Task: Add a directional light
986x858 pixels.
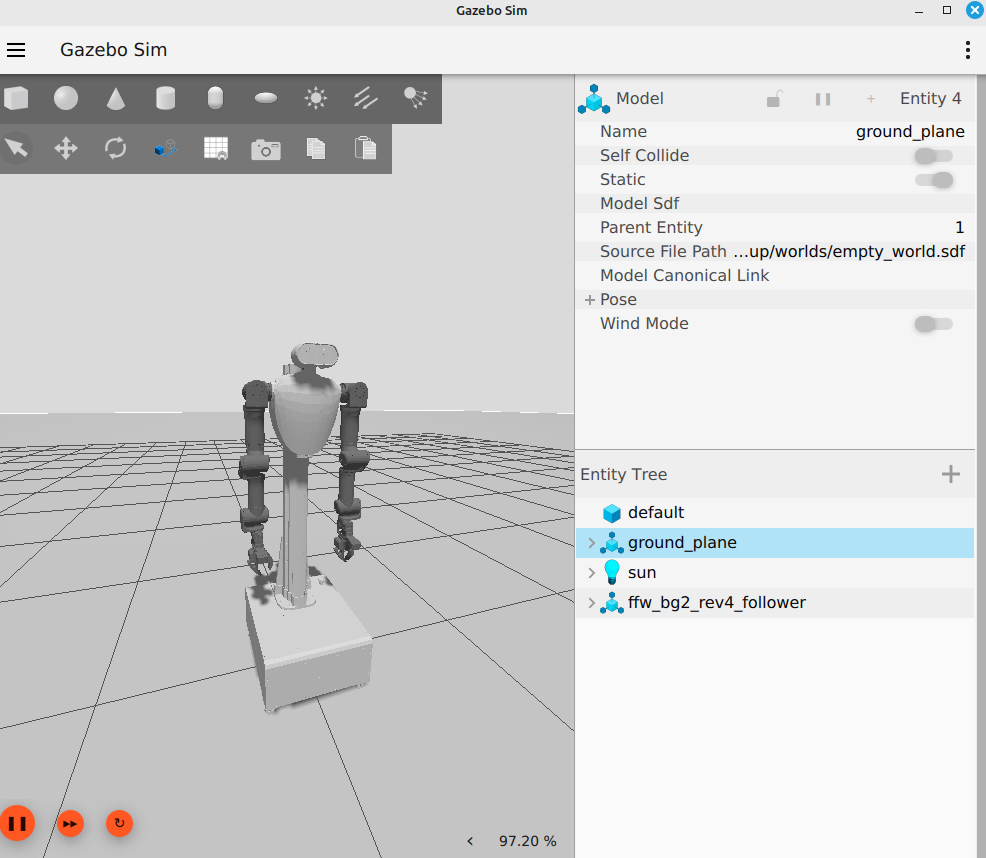Action: 365,98
